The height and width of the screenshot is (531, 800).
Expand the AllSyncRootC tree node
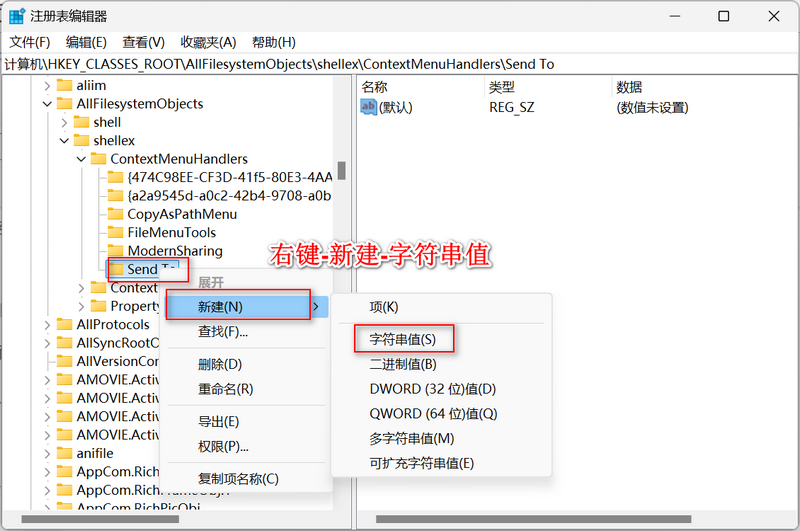tap(47, 343)
